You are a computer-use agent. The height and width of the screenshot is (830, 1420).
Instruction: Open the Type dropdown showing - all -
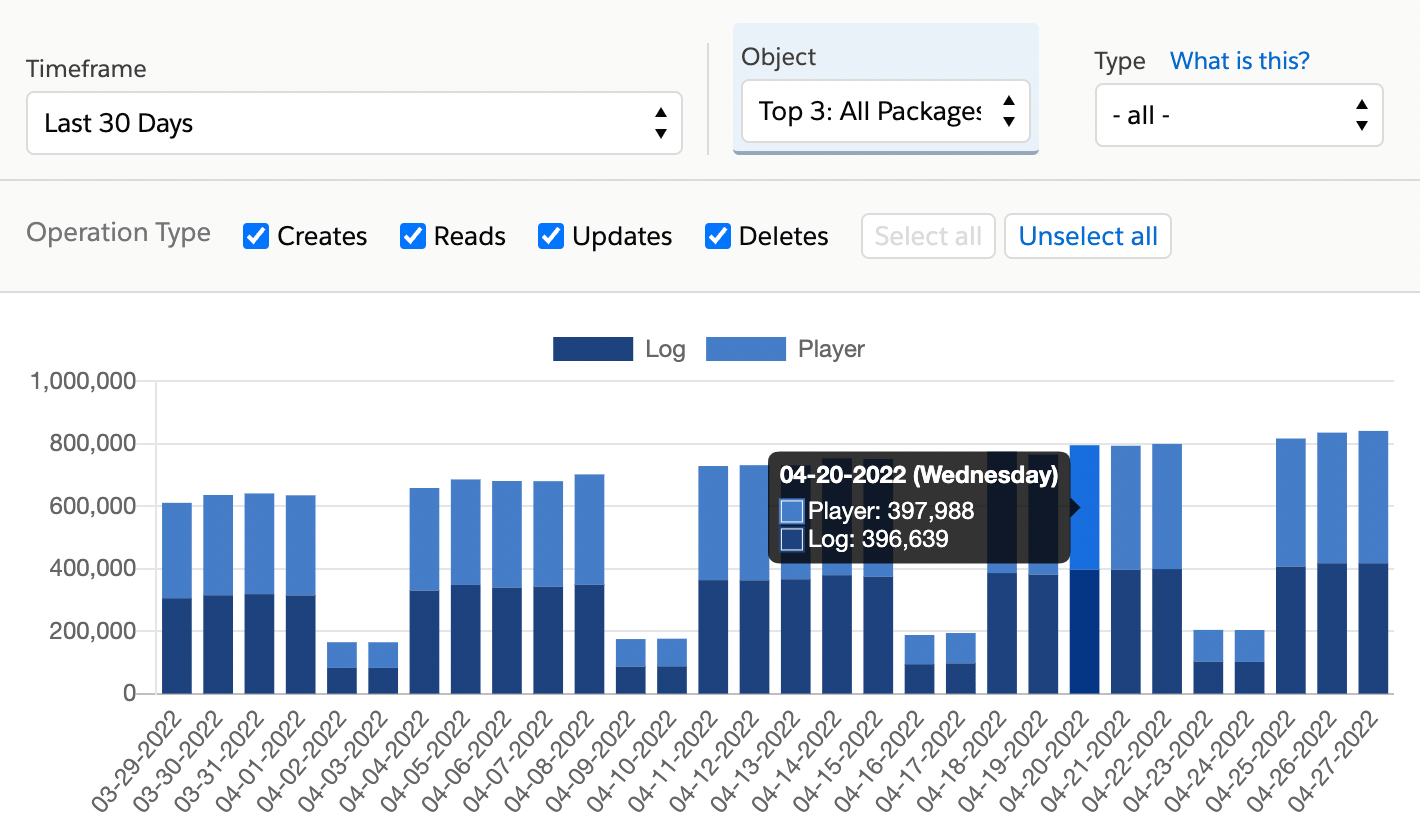pos(1239,115)
